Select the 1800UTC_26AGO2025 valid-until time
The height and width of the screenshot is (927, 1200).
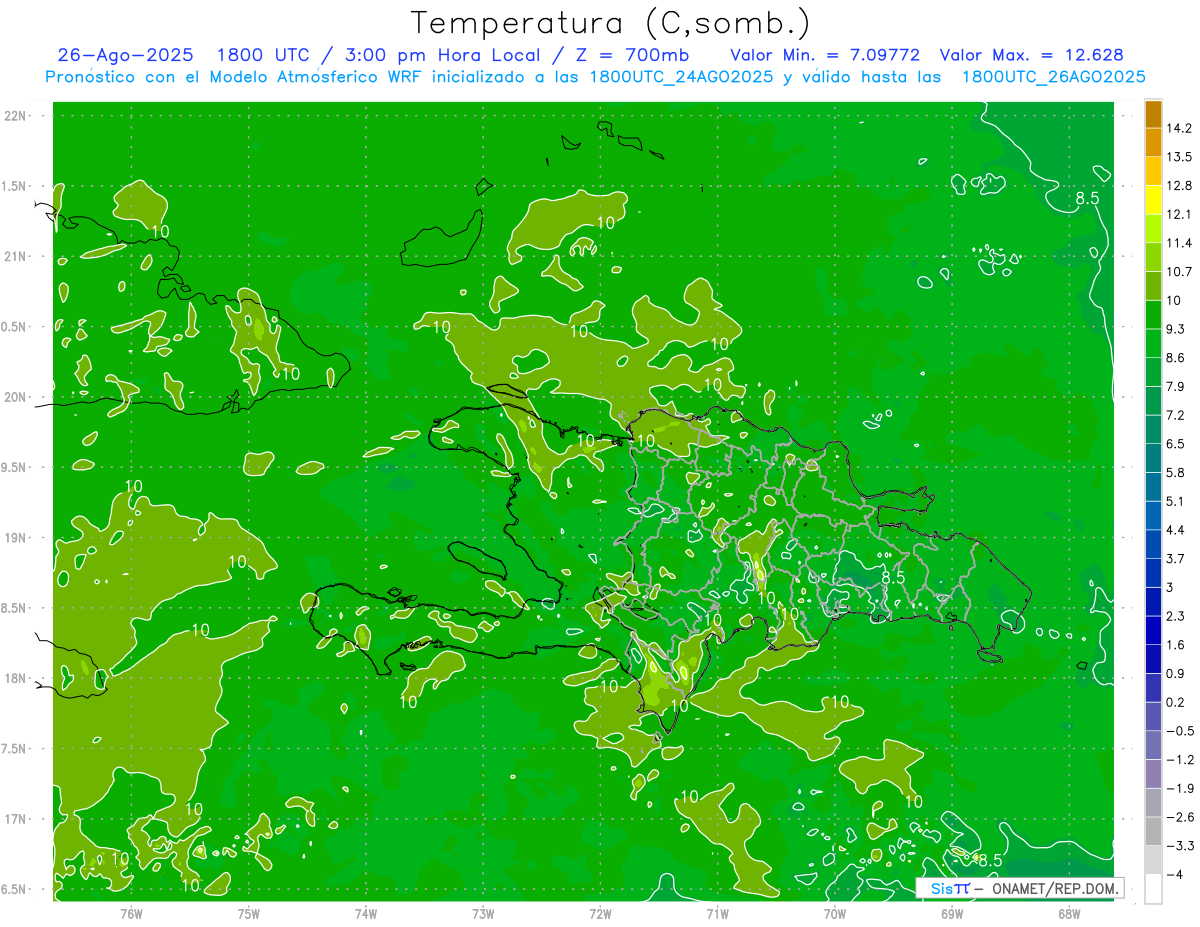coord(1053,76)
